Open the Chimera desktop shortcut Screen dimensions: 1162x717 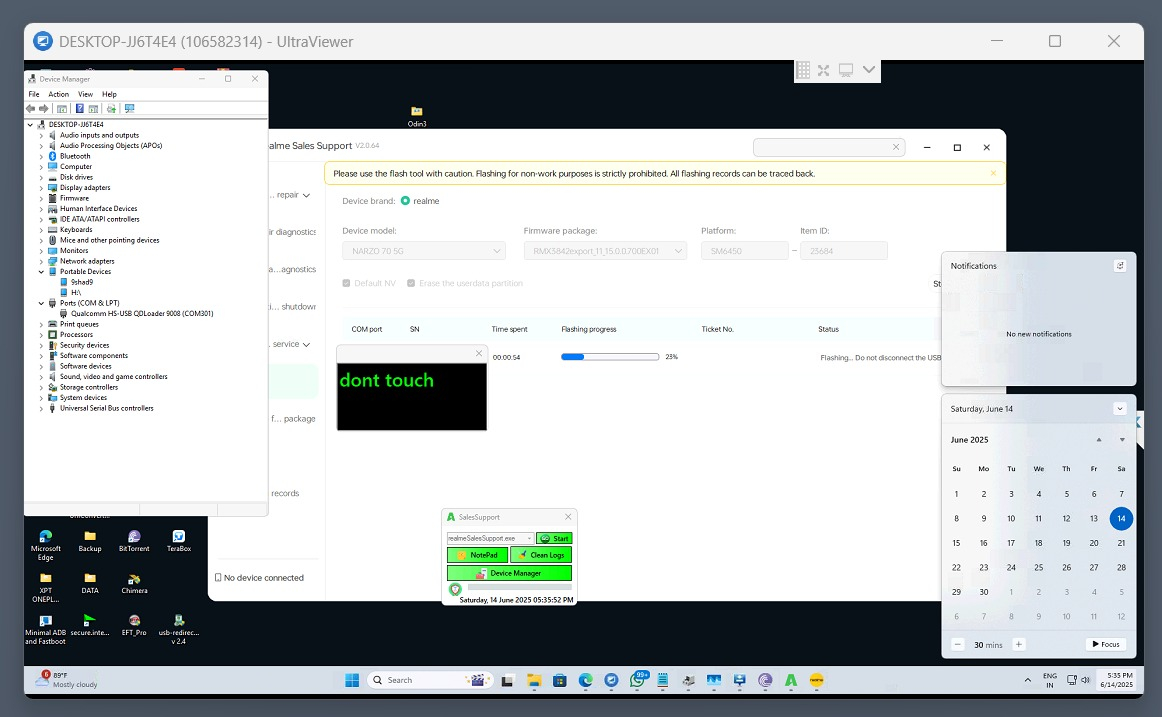point(135,584)
